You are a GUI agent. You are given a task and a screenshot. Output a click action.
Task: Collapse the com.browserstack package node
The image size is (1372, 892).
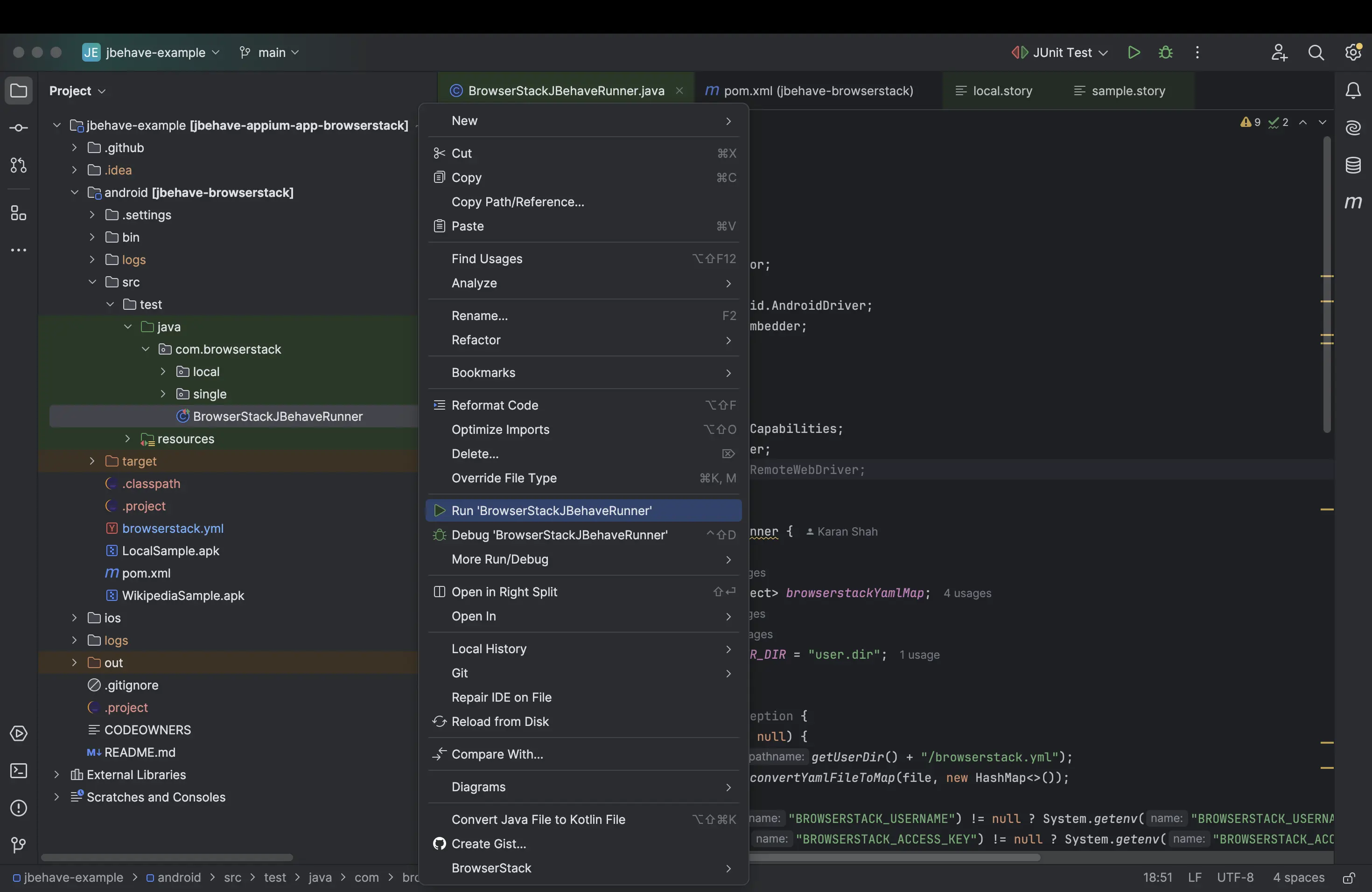pos(146,349)
